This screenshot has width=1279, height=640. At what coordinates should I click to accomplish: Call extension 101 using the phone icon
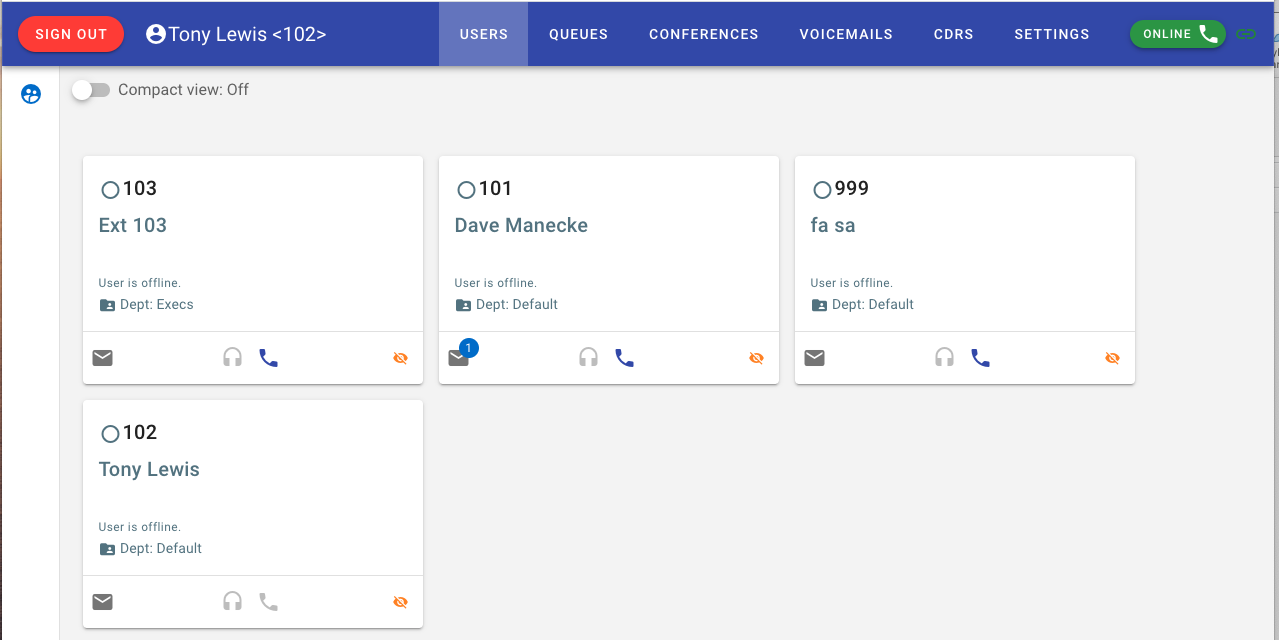(625, 358)
